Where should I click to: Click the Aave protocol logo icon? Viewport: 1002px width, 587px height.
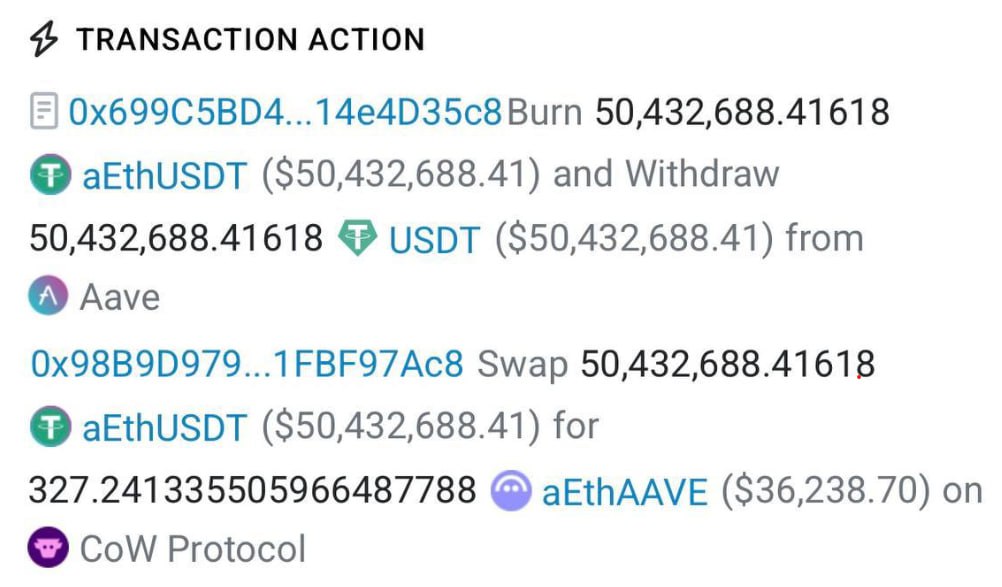(x=49, y=296)
